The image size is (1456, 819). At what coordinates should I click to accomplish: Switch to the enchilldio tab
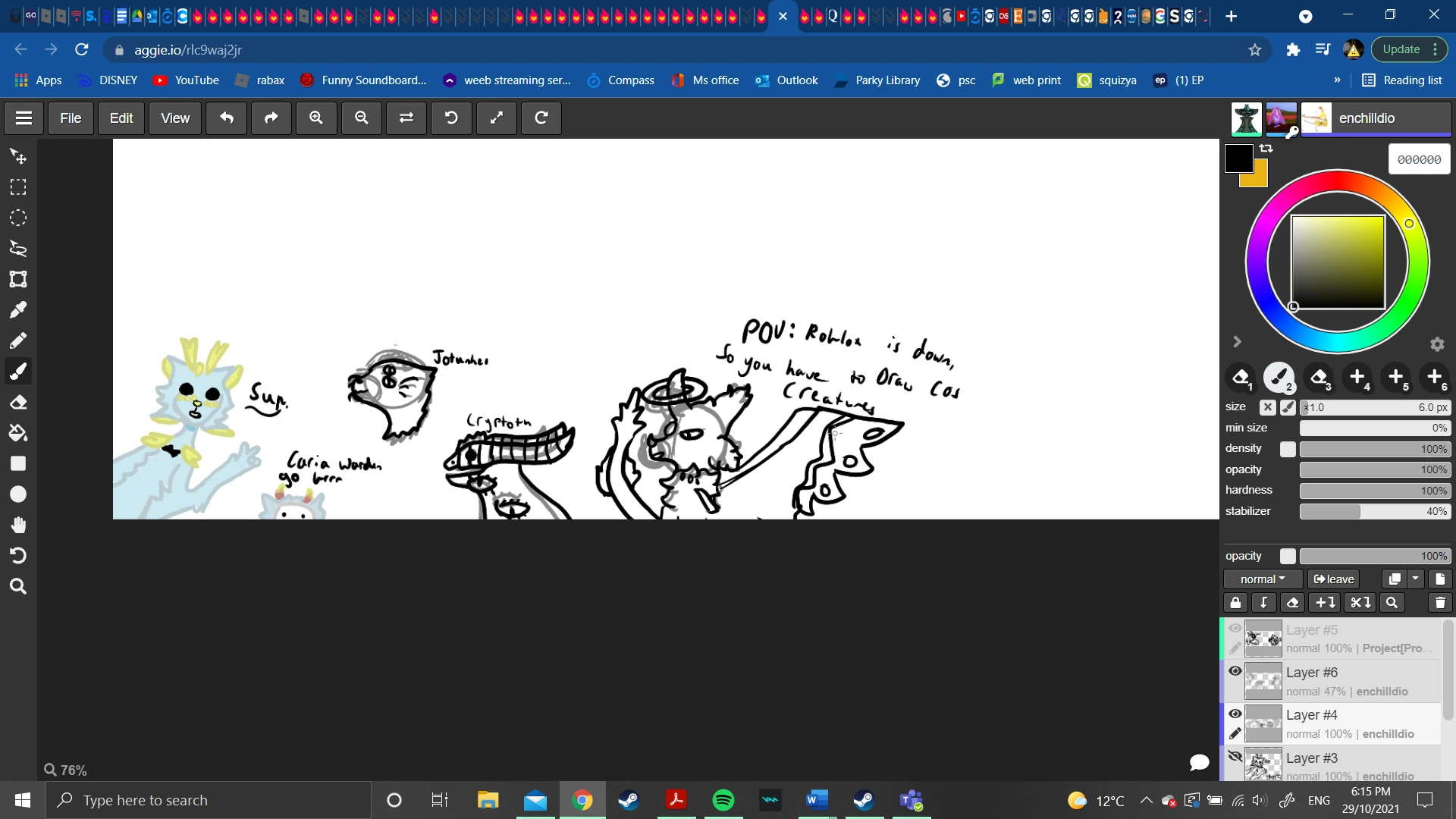pyautogui.click(x=1367, y=118)
